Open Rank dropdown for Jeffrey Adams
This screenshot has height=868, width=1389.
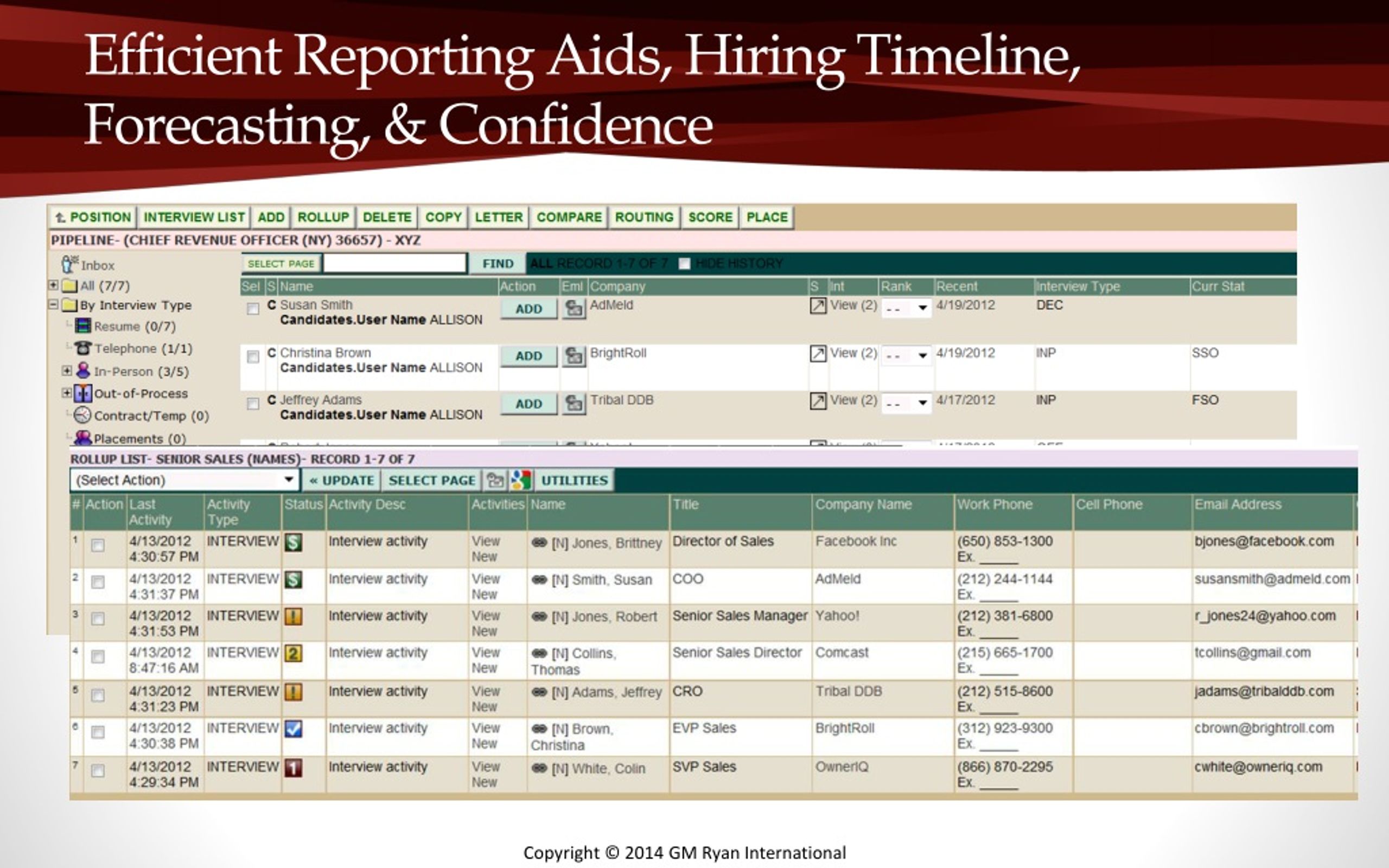click(906, 403)
